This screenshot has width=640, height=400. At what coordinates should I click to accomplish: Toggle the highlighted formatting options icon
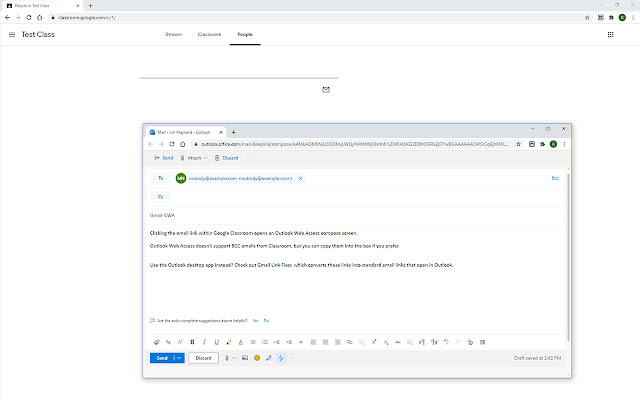coord(281,358)
